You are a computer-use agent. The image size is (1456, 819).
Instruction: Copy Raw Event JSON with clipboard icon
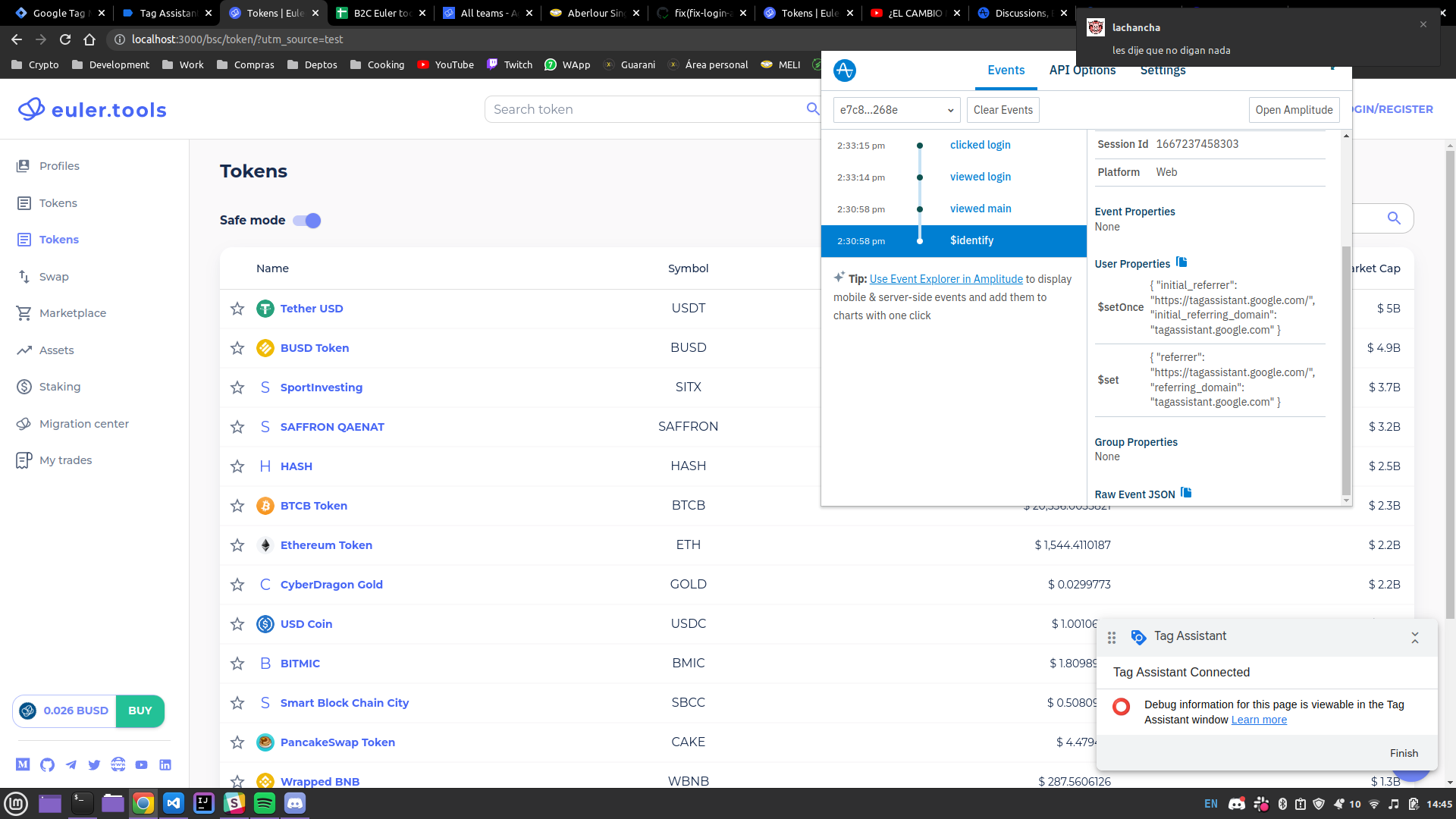click(1186, 493)
